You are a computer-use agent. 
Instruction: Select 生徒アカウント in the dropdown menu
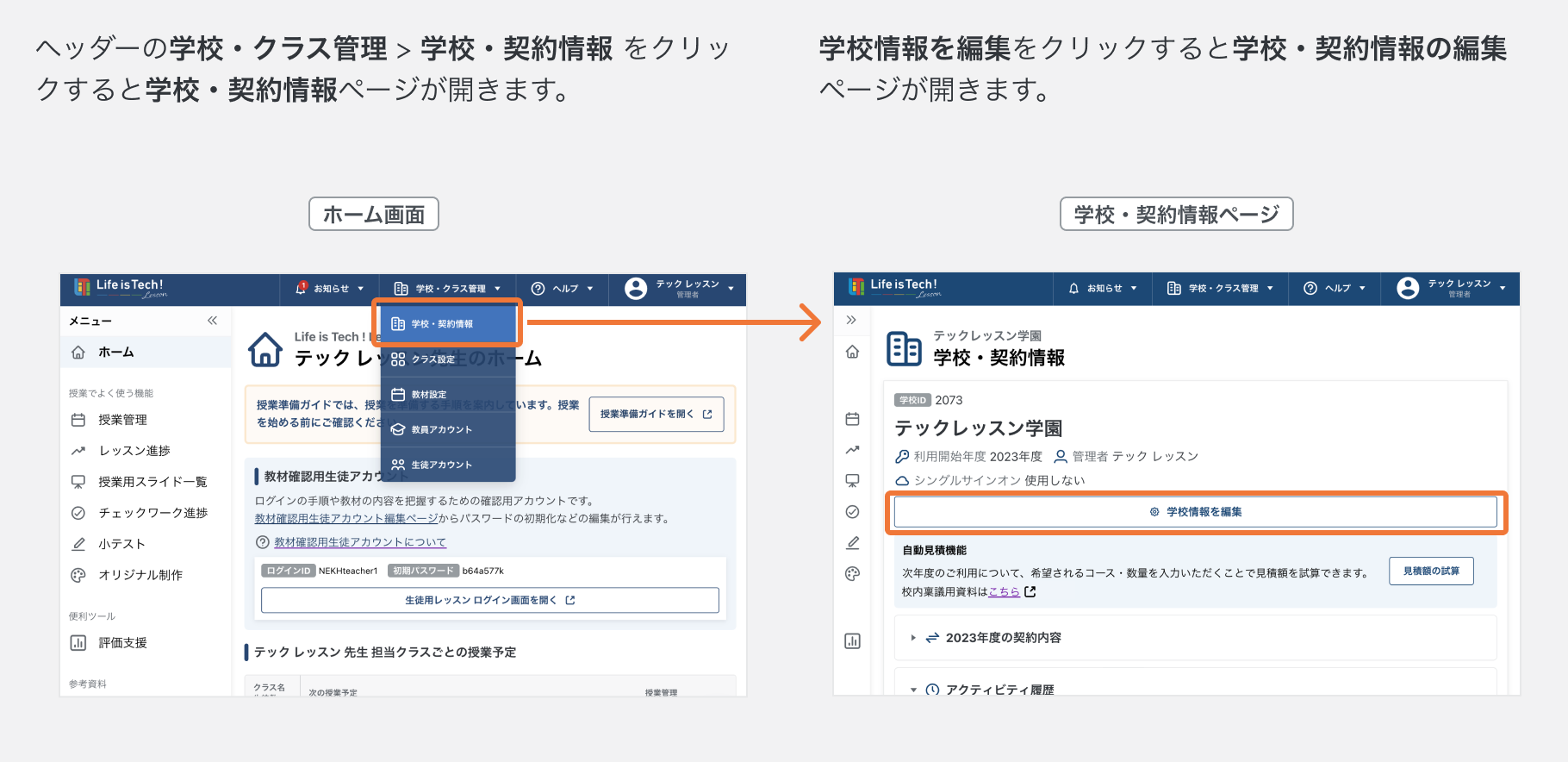pos(441,465)
